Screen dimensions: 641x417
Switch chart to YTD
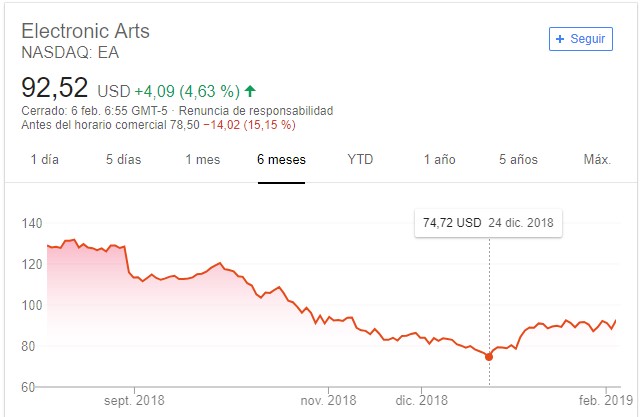coord(360,160)
